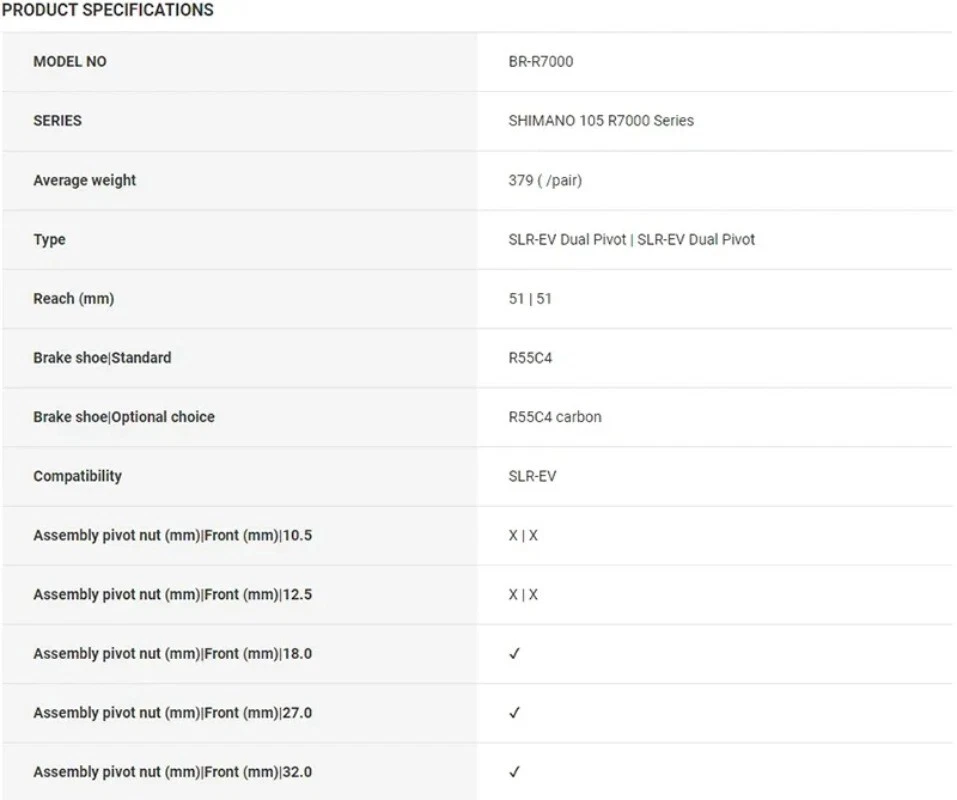Select the MODEL NO label
The width and height of the screenshot is (957, 800).
click(70, 61)
